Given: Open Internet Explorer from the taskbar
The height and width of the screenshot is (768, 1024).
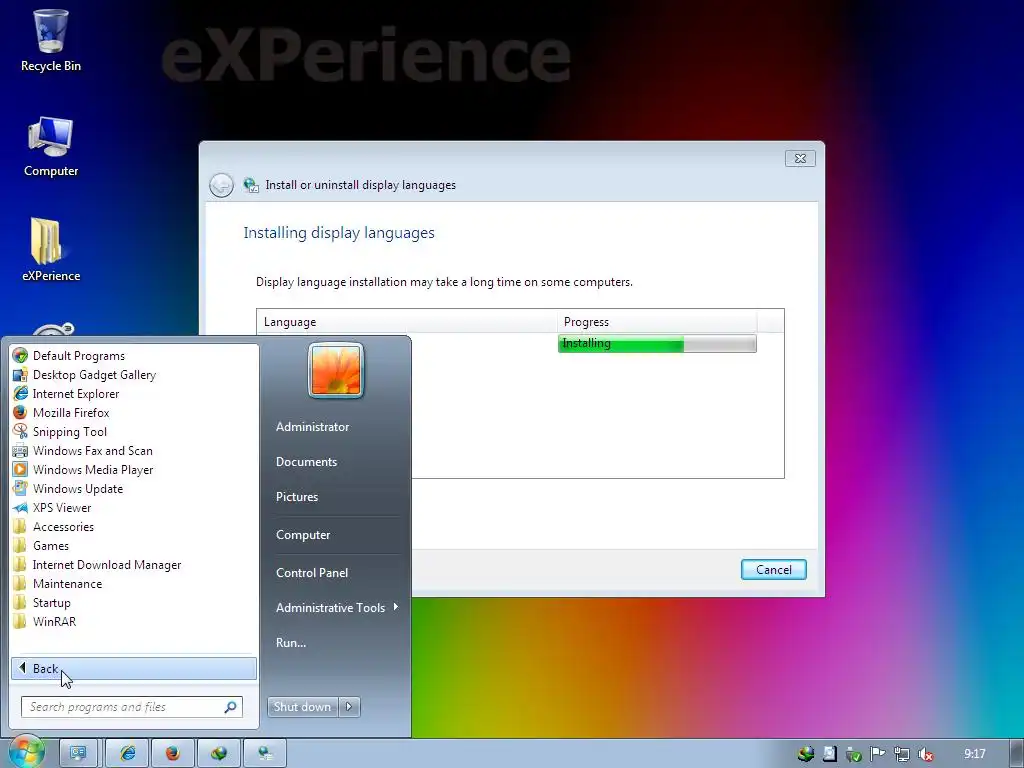Looking at the screenshot, I should point(127,753).
